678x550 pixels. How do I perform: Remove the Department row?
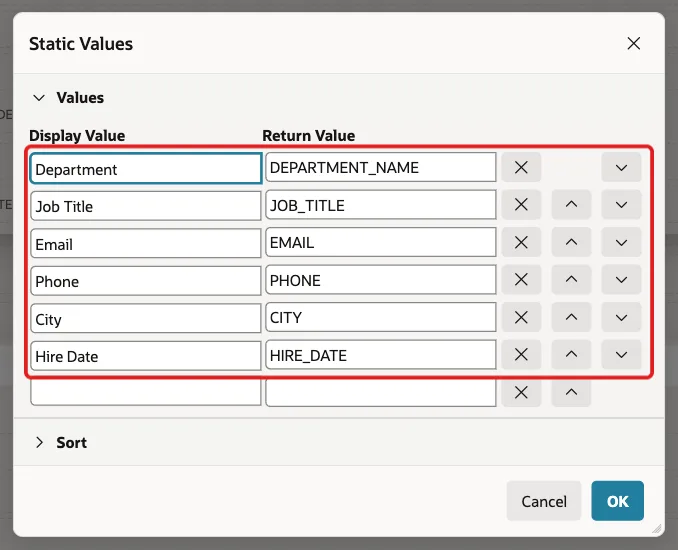point(521,167)
